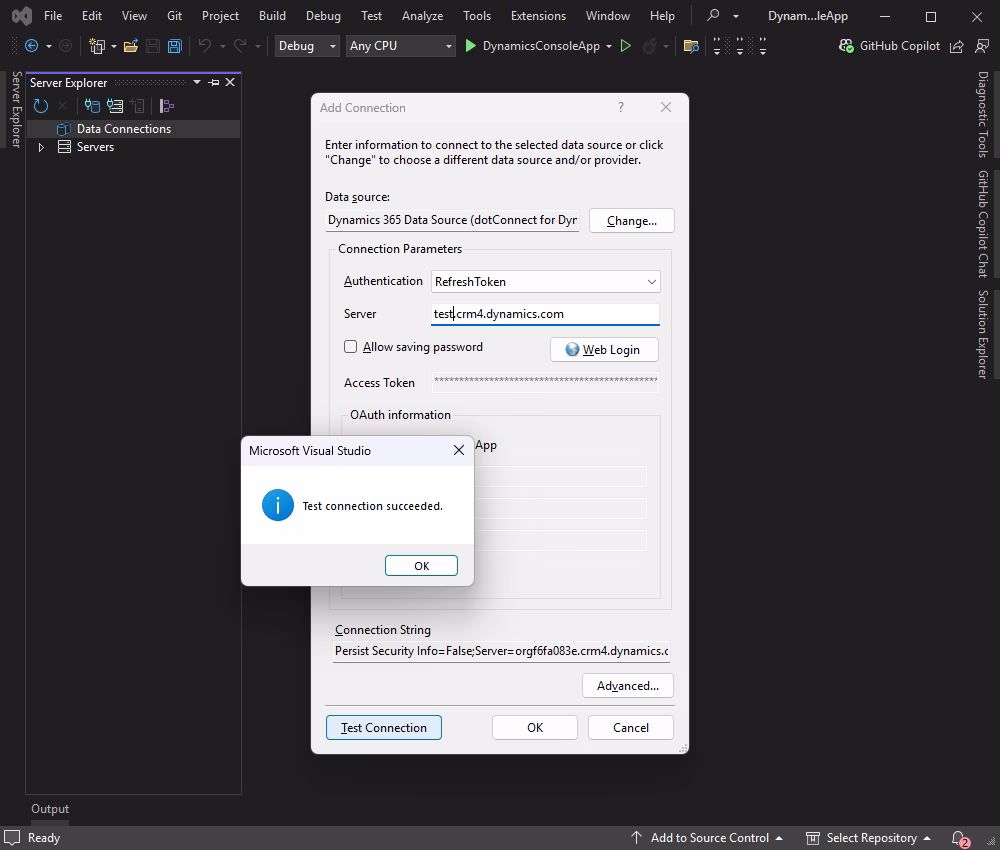Click the Find in Files folder icon
Screen dimensions: 1000x850
[x=691, y=46]
